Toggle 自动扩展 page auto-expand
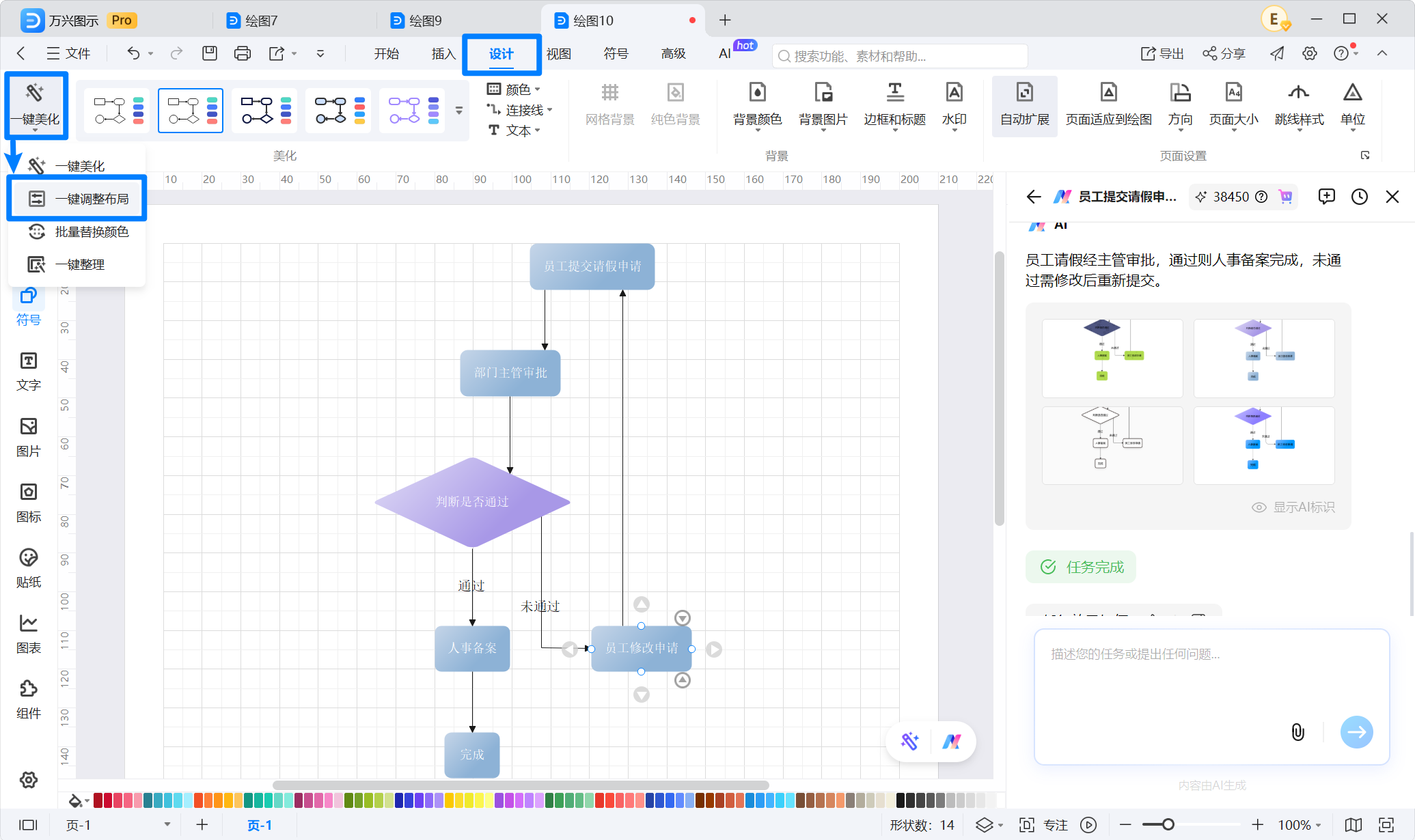 (1024, 106)
